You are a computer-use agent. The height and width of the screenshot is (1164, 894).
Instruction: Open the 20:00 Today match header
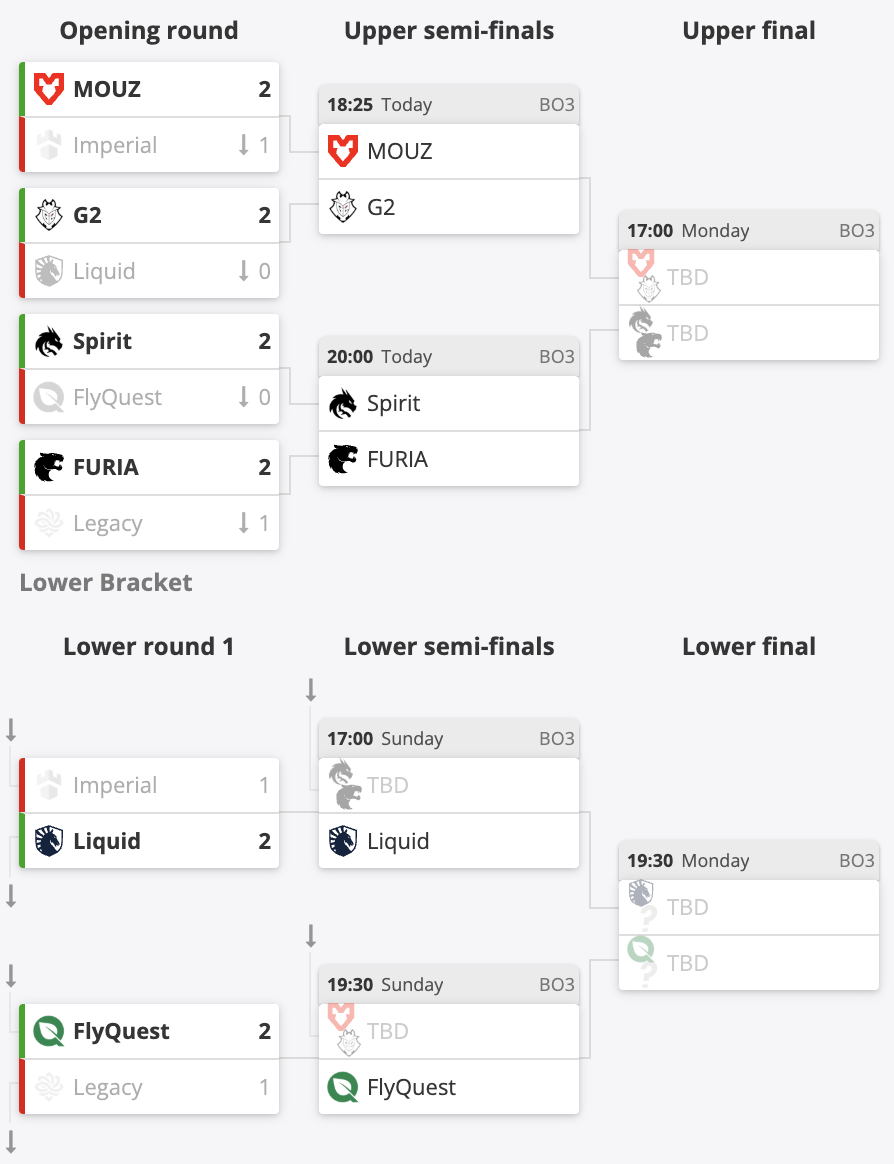[x=448, y=356]
